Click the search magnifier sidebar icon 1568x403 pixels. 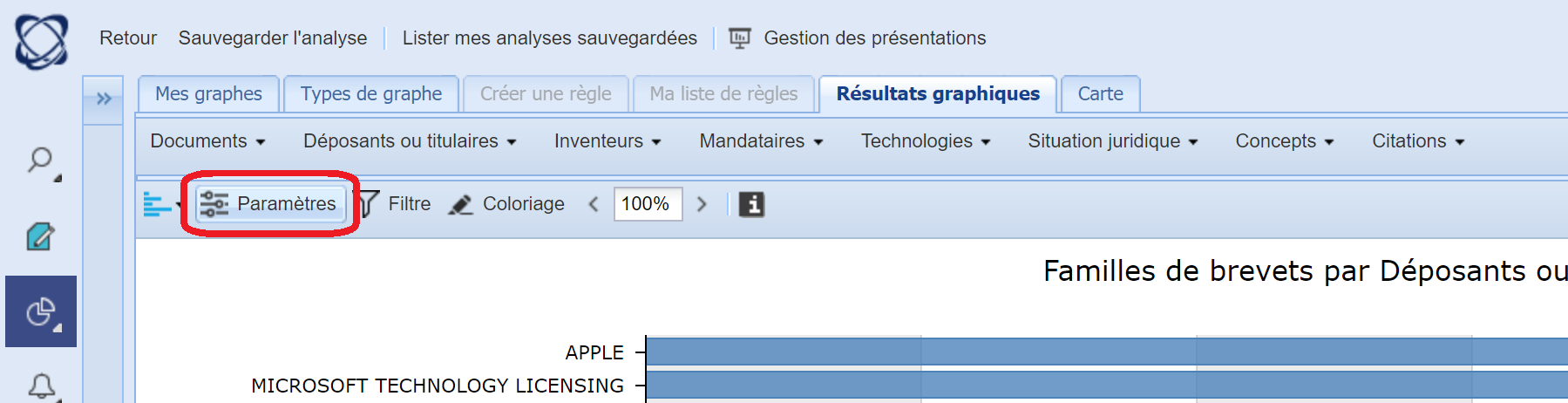pyautogui.click(x=40, y=161)
